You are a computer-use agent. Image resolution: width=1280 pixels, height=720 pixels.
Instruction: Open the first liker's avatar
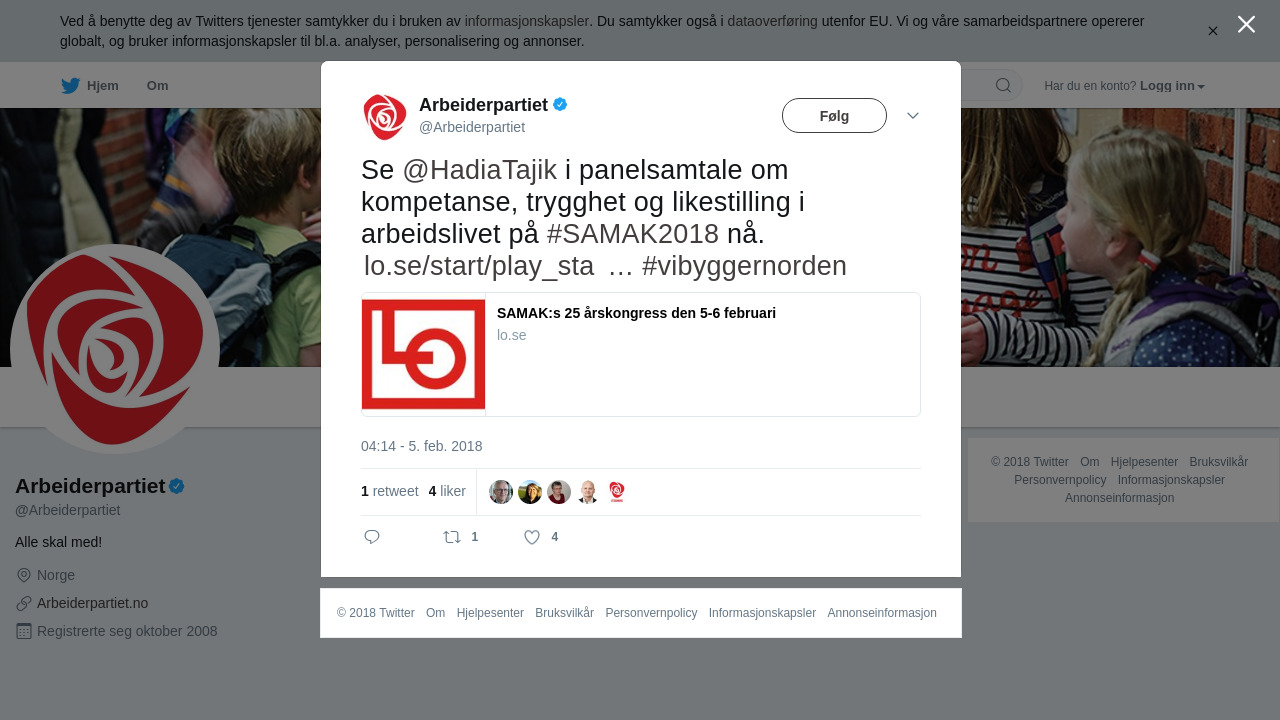[501, 492]
